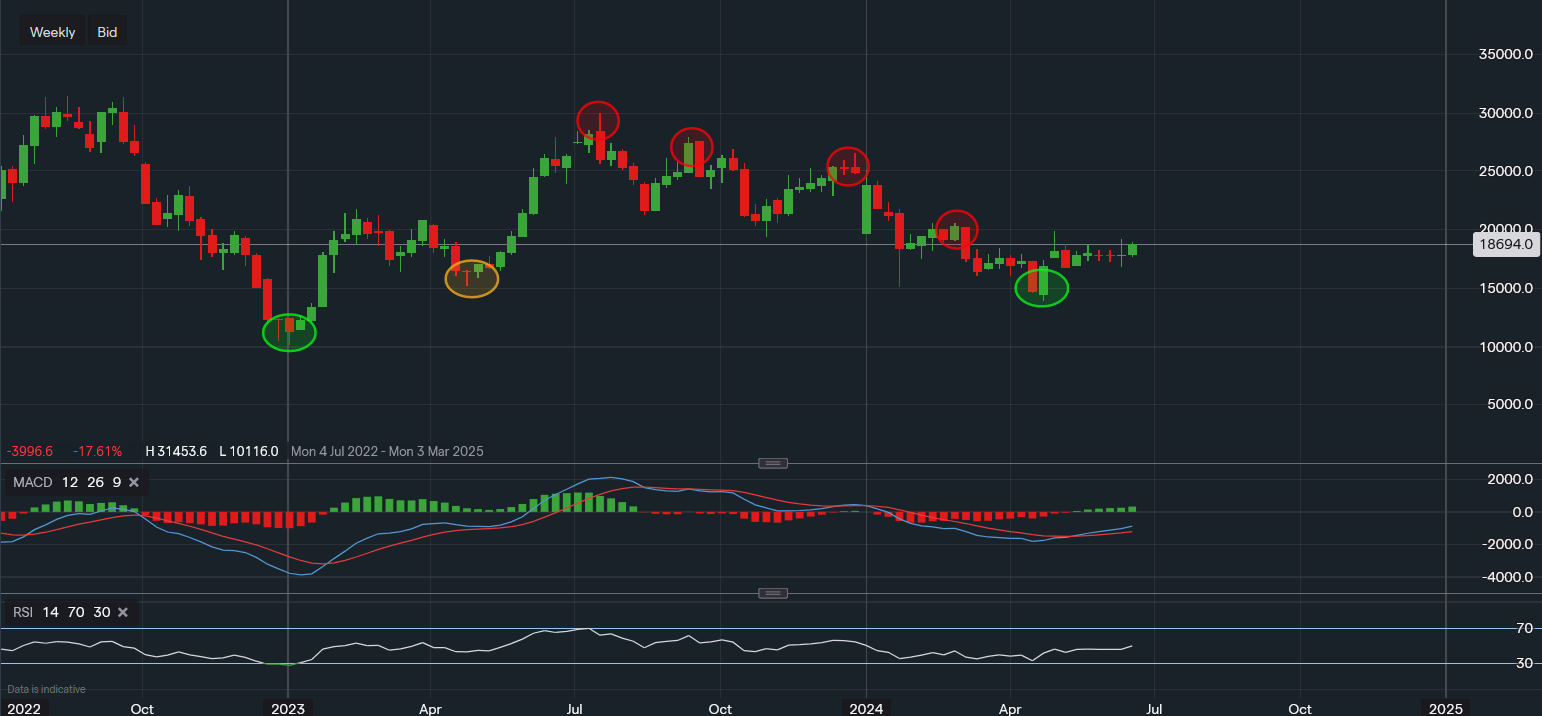Click the resize handle above the RSI panel

click(x=773, y=593)
